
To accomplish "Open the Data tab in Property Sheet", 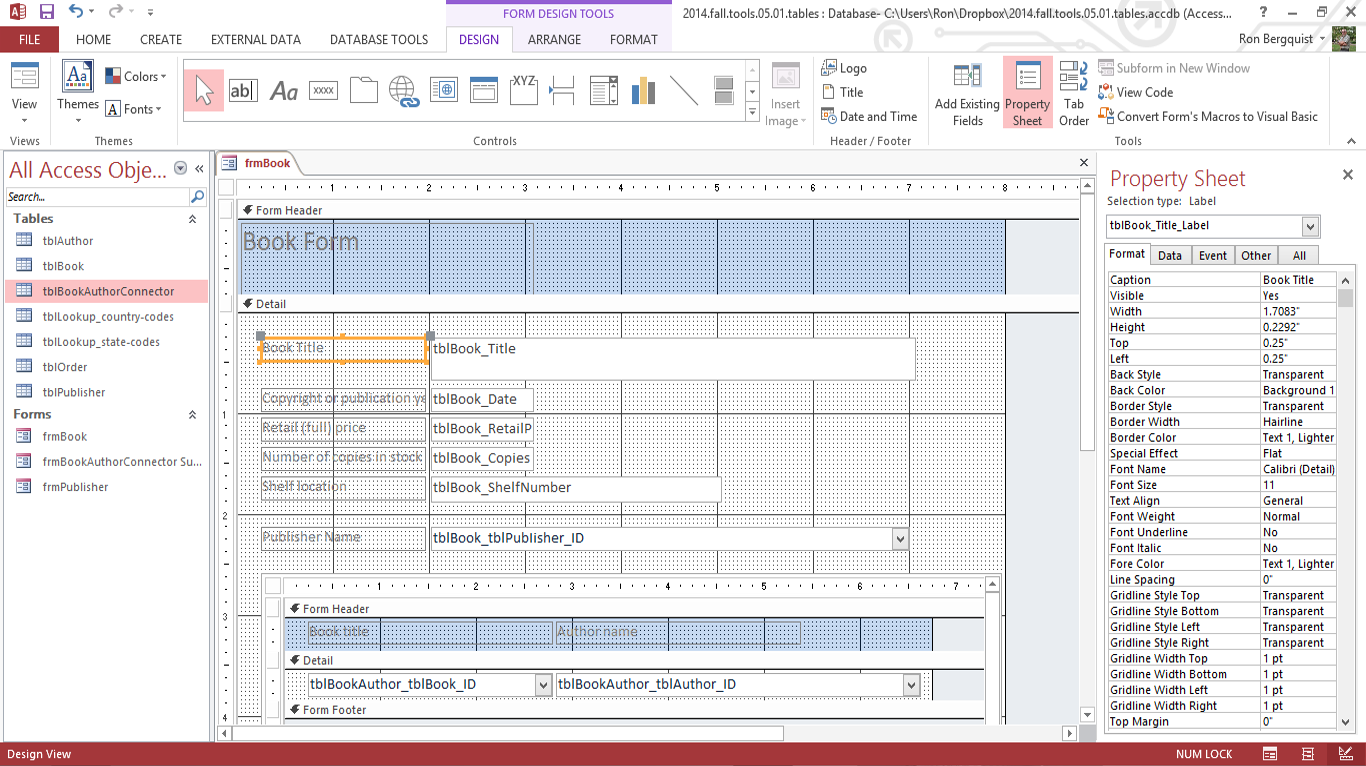I will [1170, 255].
